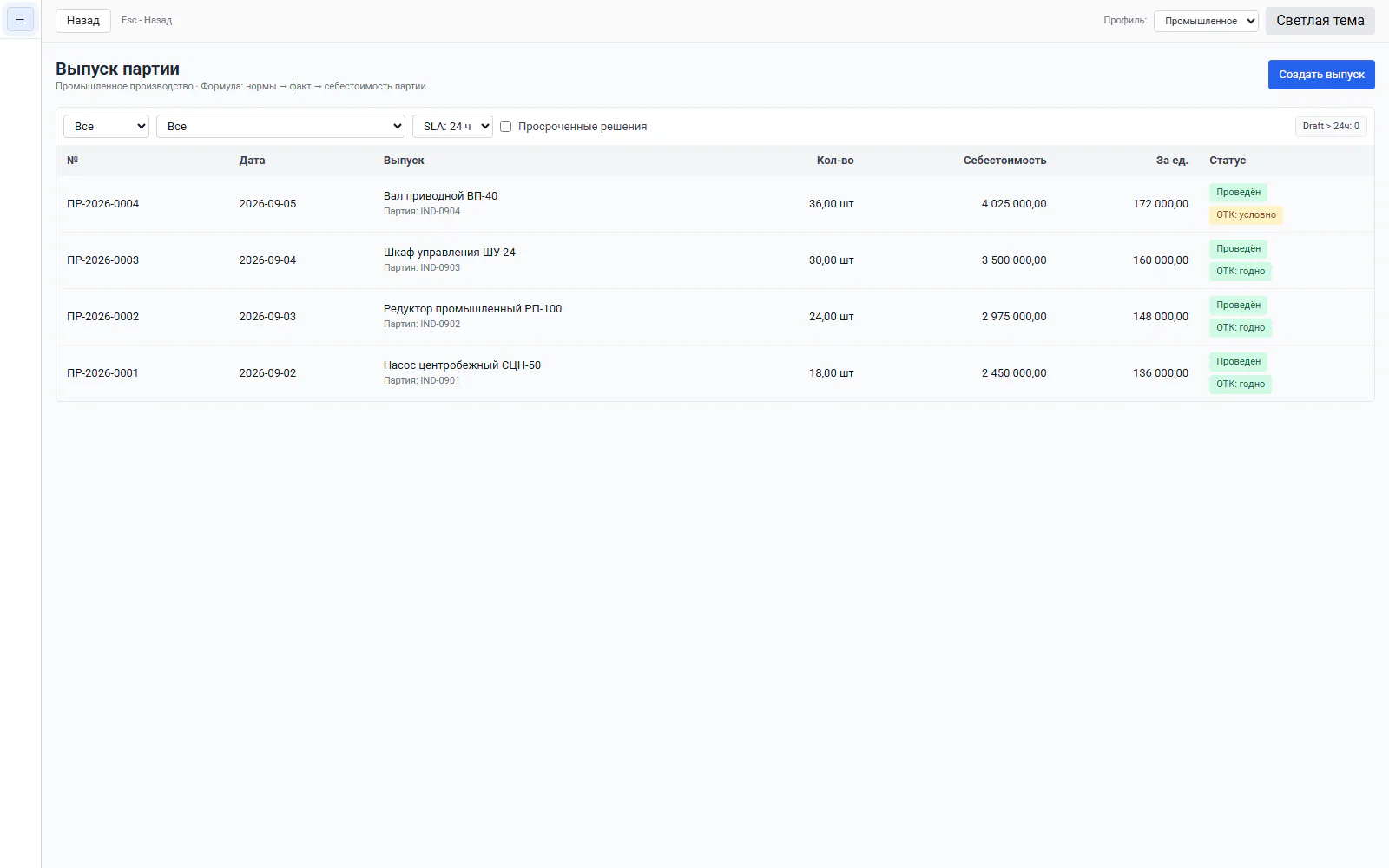Select Насос центробежный СЦН-50 row
Image resolution: width=1389 pixels, height=868 pixels.
[x=714, y=373]
